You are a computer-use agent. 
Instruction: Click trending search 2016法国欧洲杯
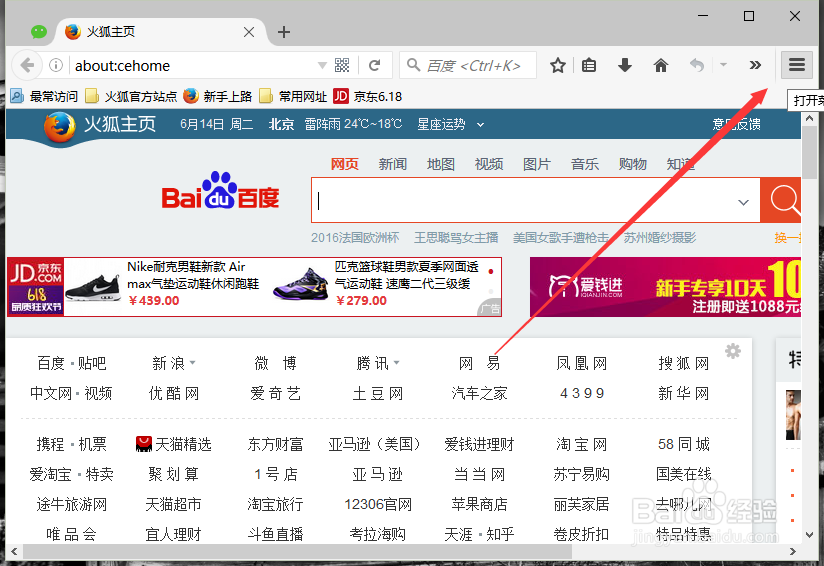pyautogui.click(x=355, y=238)
